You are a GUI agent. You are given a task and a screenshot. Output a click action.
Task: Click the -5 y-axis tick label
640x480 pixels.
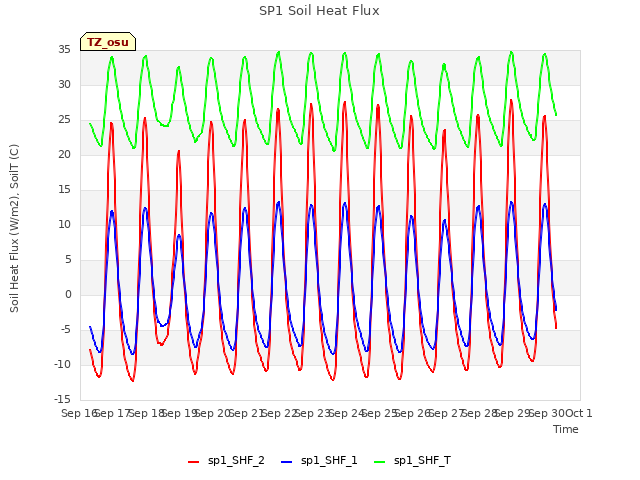[x=65, y=329]
